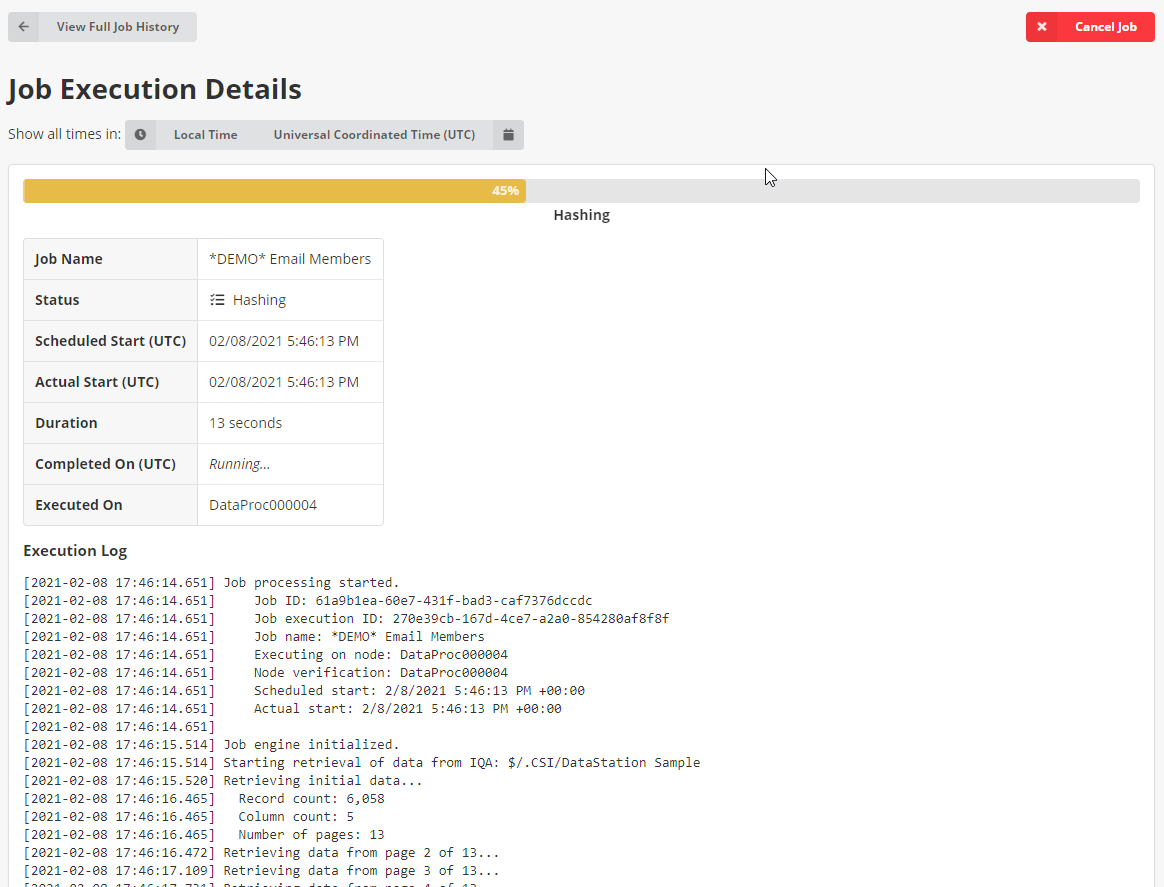This screenshot has height=887, width=1164.
Task: Click the Job Execution Details page title
Action: click(155, 89)
